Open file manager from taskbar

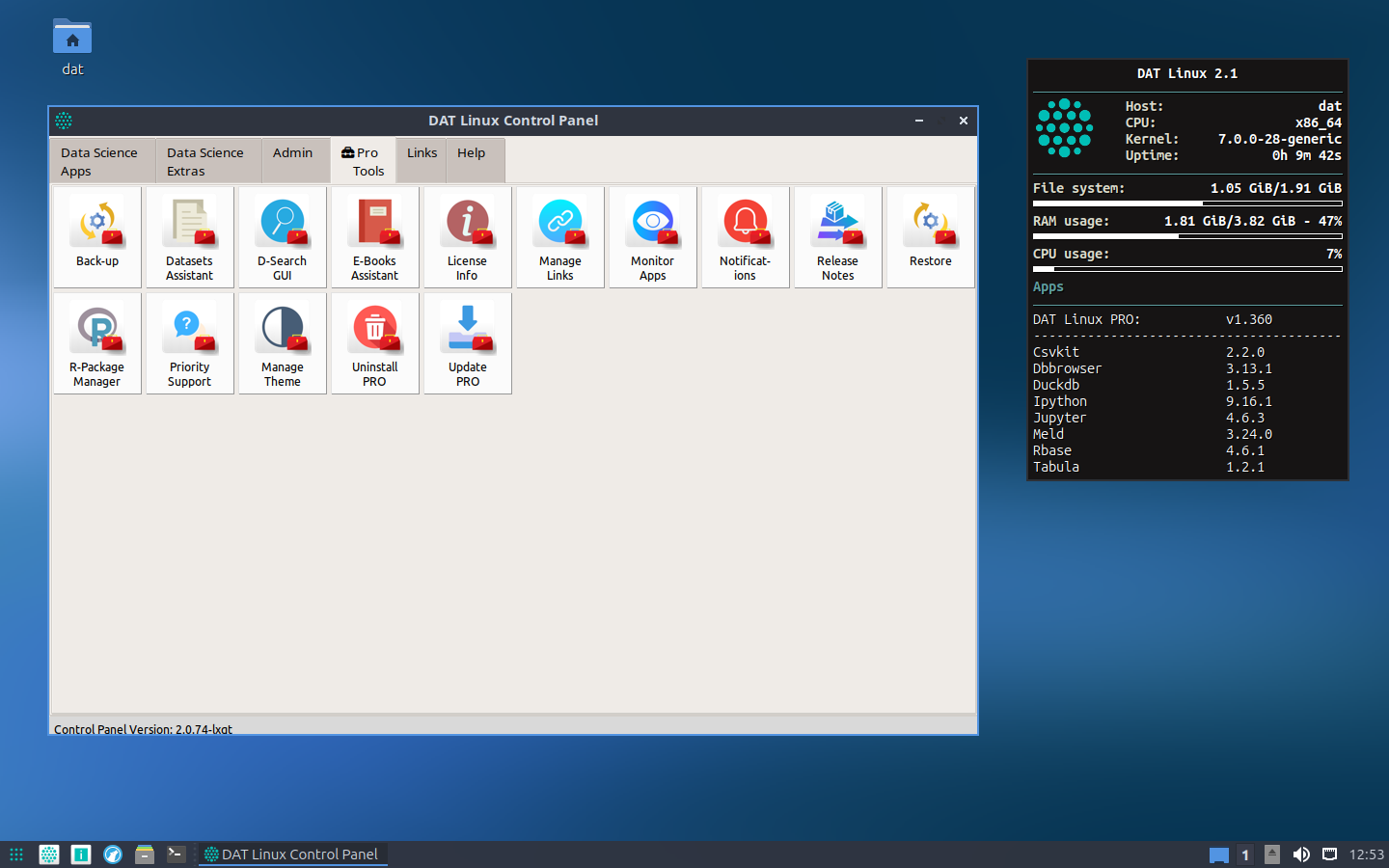pos(145,854)
